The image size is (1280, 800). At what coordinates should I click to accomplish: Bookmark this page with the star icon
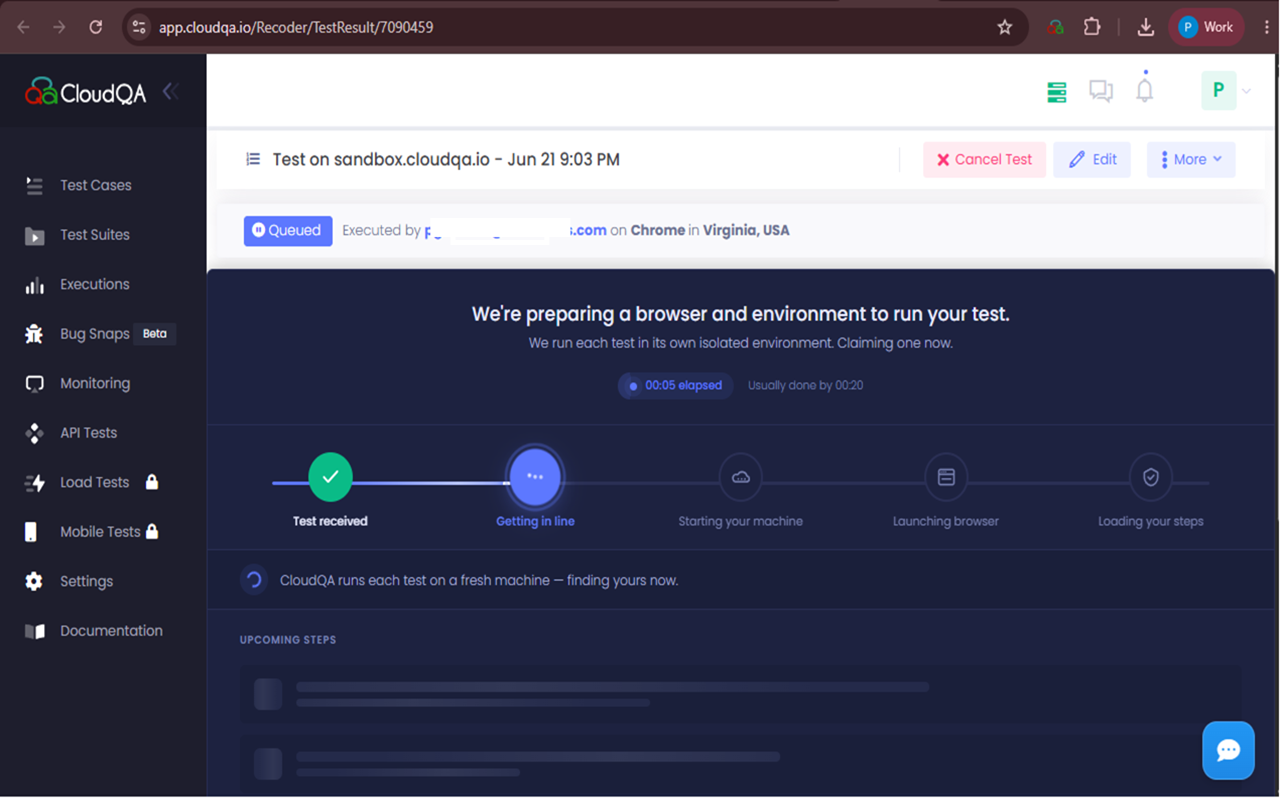coord(1005,27)
